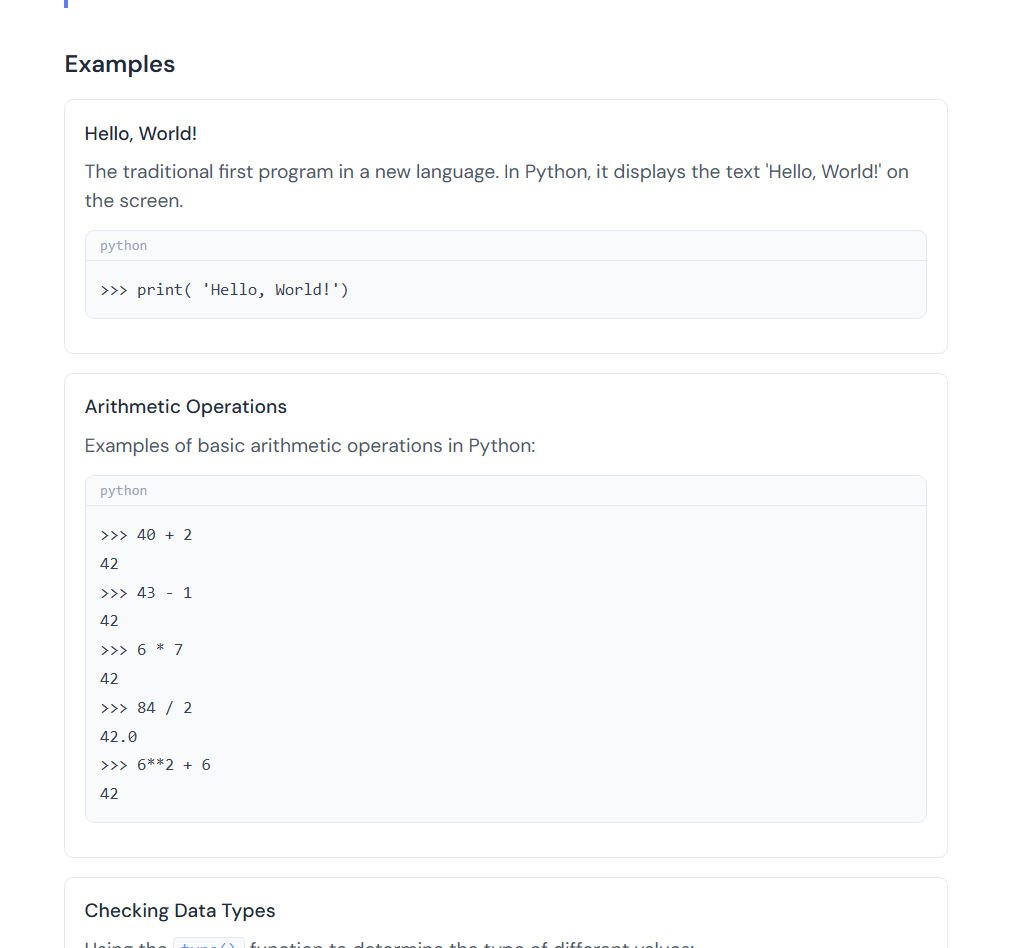This screenshot has width=1015, height=948.
Task: Click the "43 - 1" code line
Action: click(x=146, y=593)
